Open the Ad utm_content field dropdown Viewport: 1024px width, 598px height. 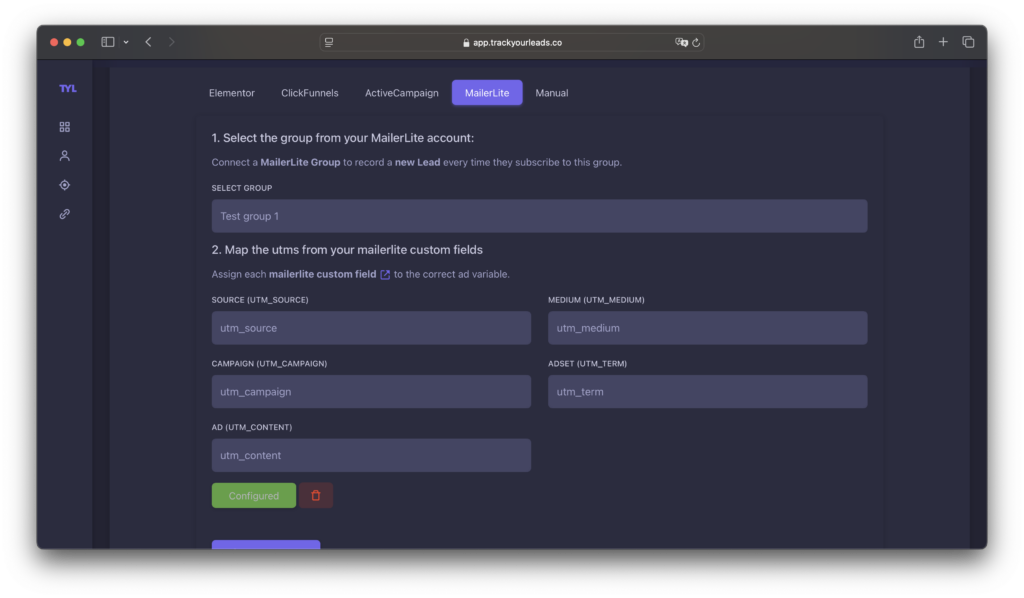coord(371,455)
